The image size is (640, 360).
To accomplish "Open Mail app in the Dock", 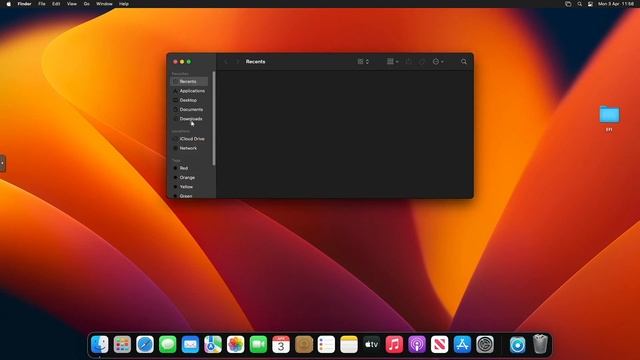I will point(190,344).
